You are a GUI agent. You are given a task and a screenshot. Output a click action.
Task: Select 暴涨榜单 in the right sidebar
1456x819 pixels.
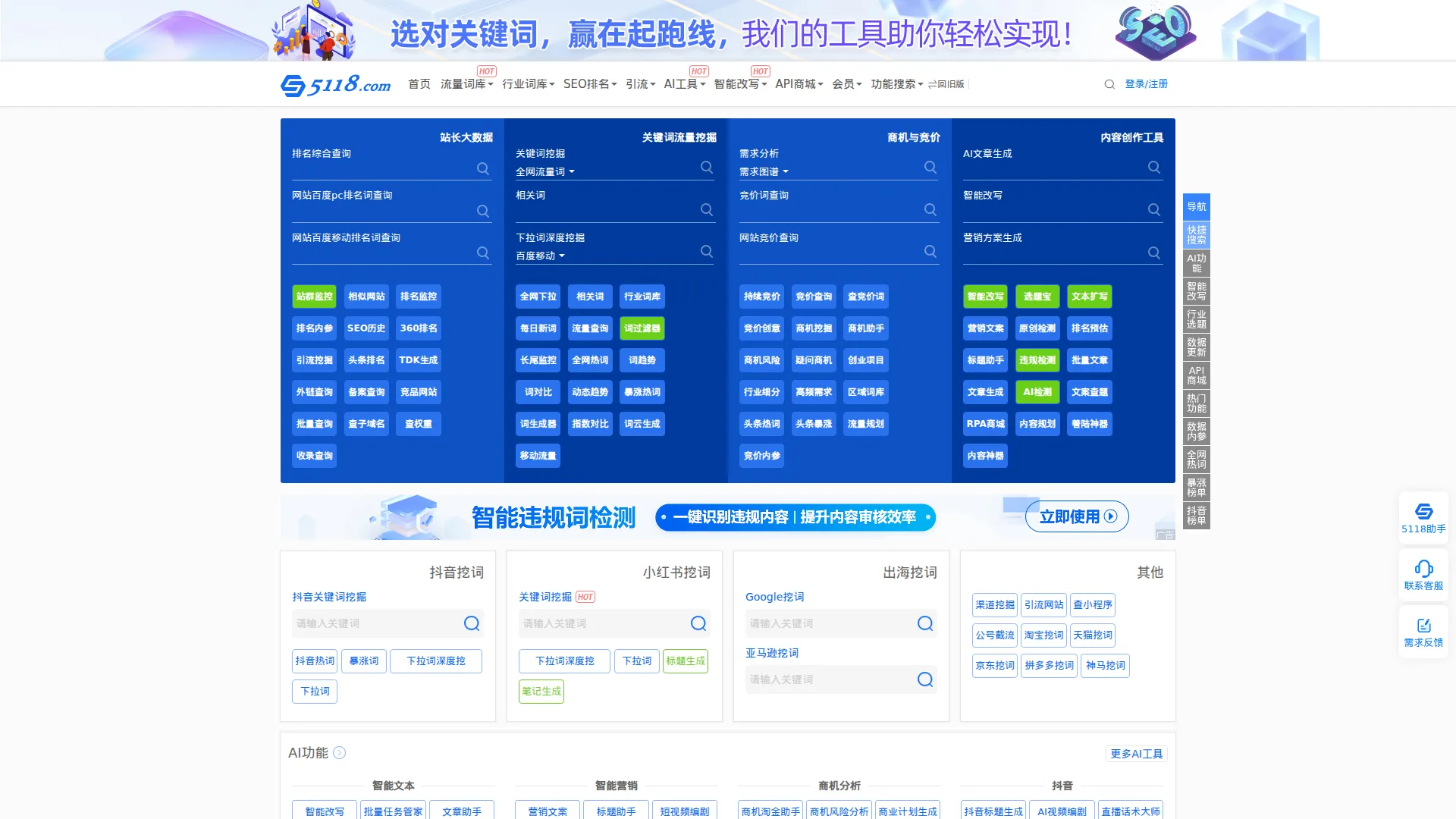click(x=1197, y=488)
